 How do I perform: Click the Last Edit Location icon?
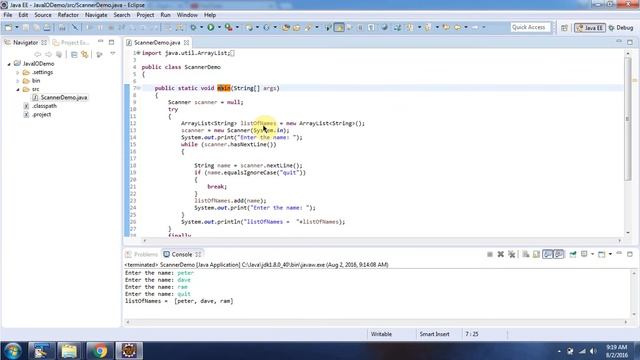point(446,27)
